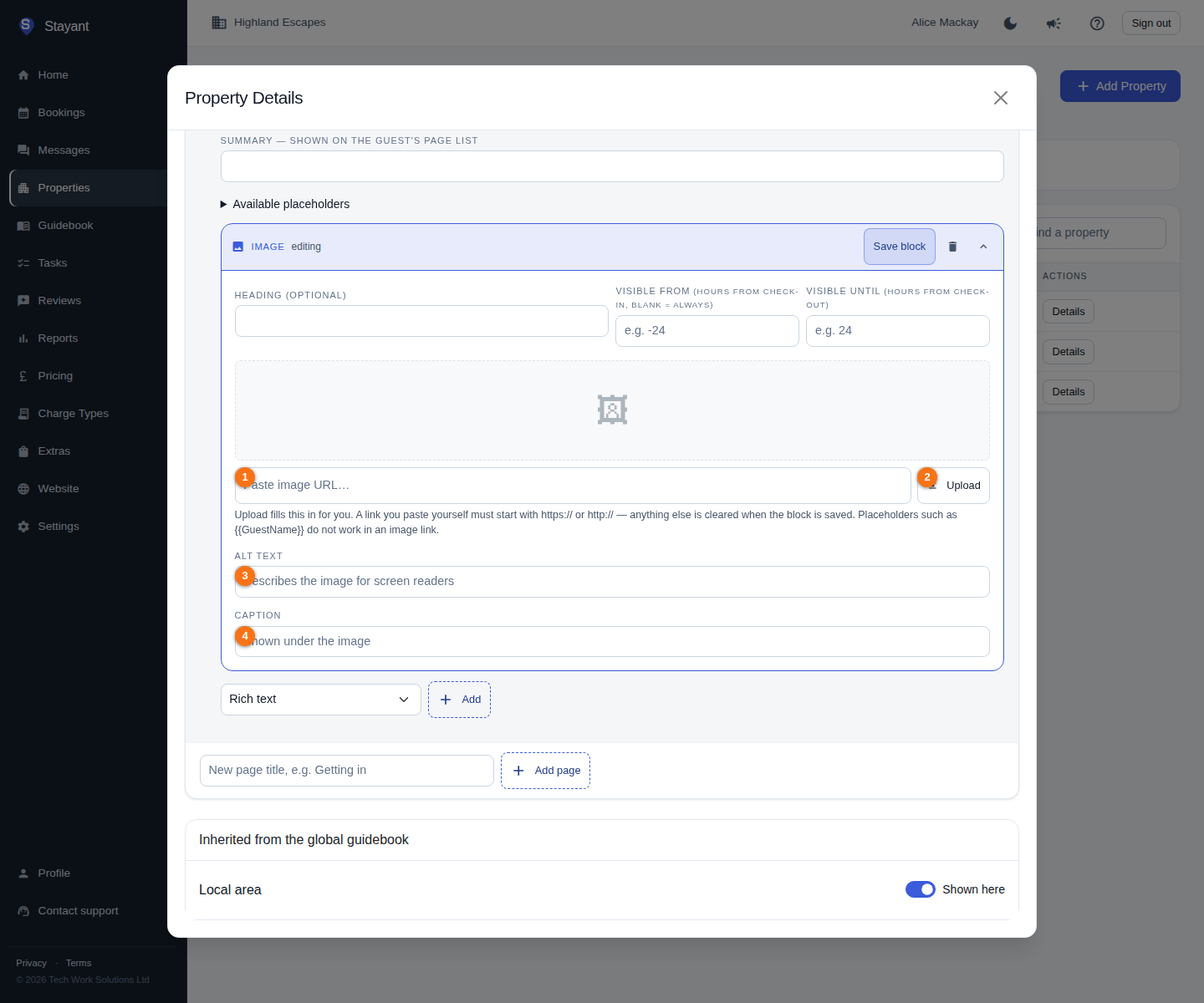The height and width of the screenshot is (1003, 1204).
Task: Focus the Visible from hours field
Action: pyautogui.click(x=707, y=331)
